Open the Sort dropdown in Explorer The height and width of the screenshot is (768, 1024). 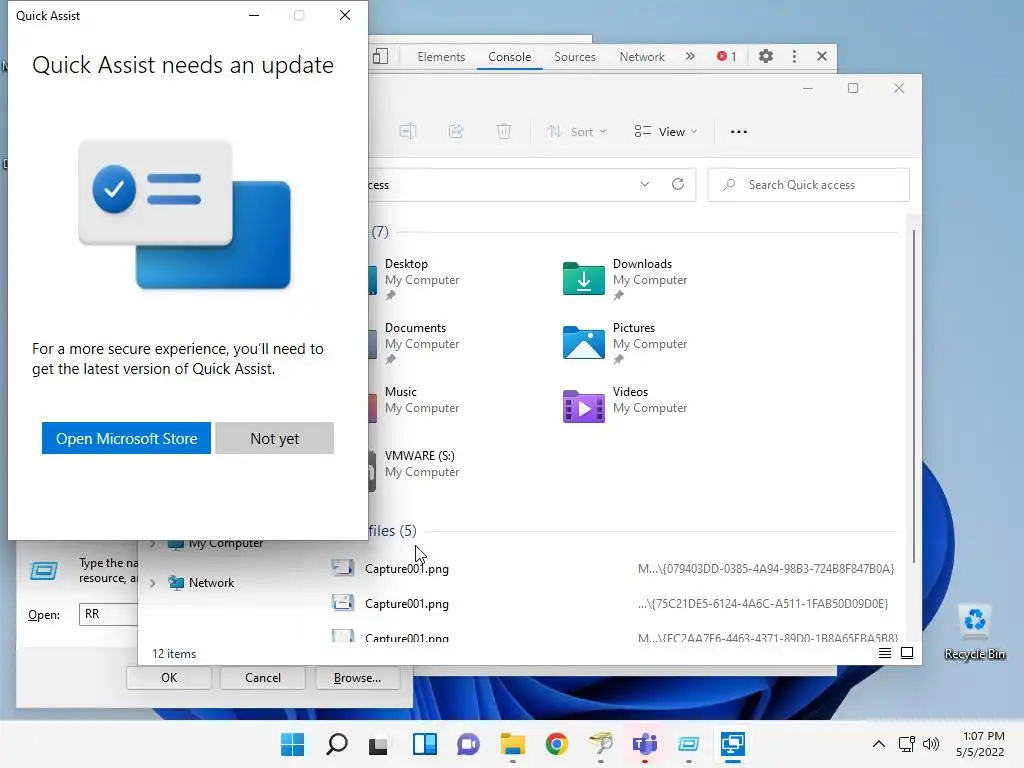[x=577, y=132]
